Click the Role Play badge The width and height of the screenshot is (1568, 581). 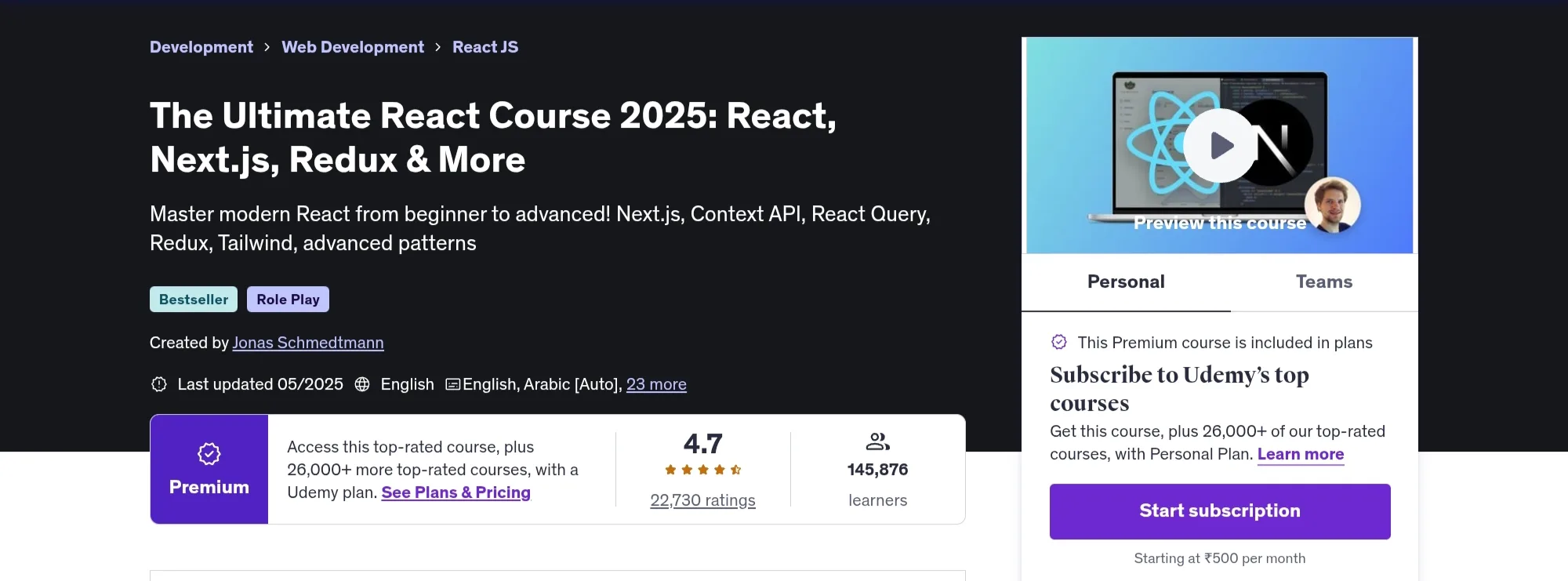pyautogui.click(x=288, y=300)
